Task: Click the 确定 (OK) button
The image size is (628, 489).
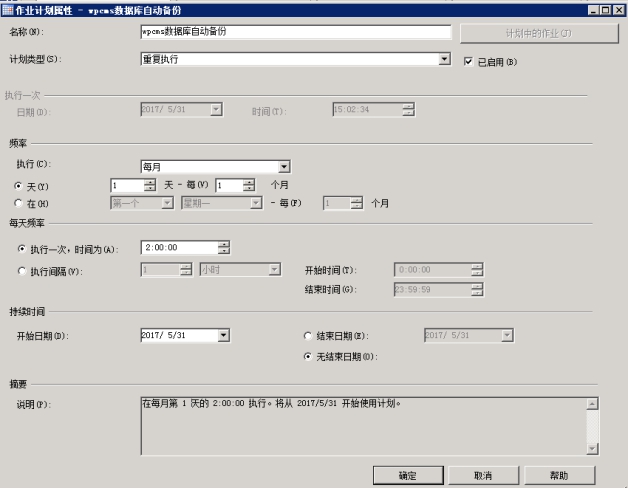Action: [407, 474]
